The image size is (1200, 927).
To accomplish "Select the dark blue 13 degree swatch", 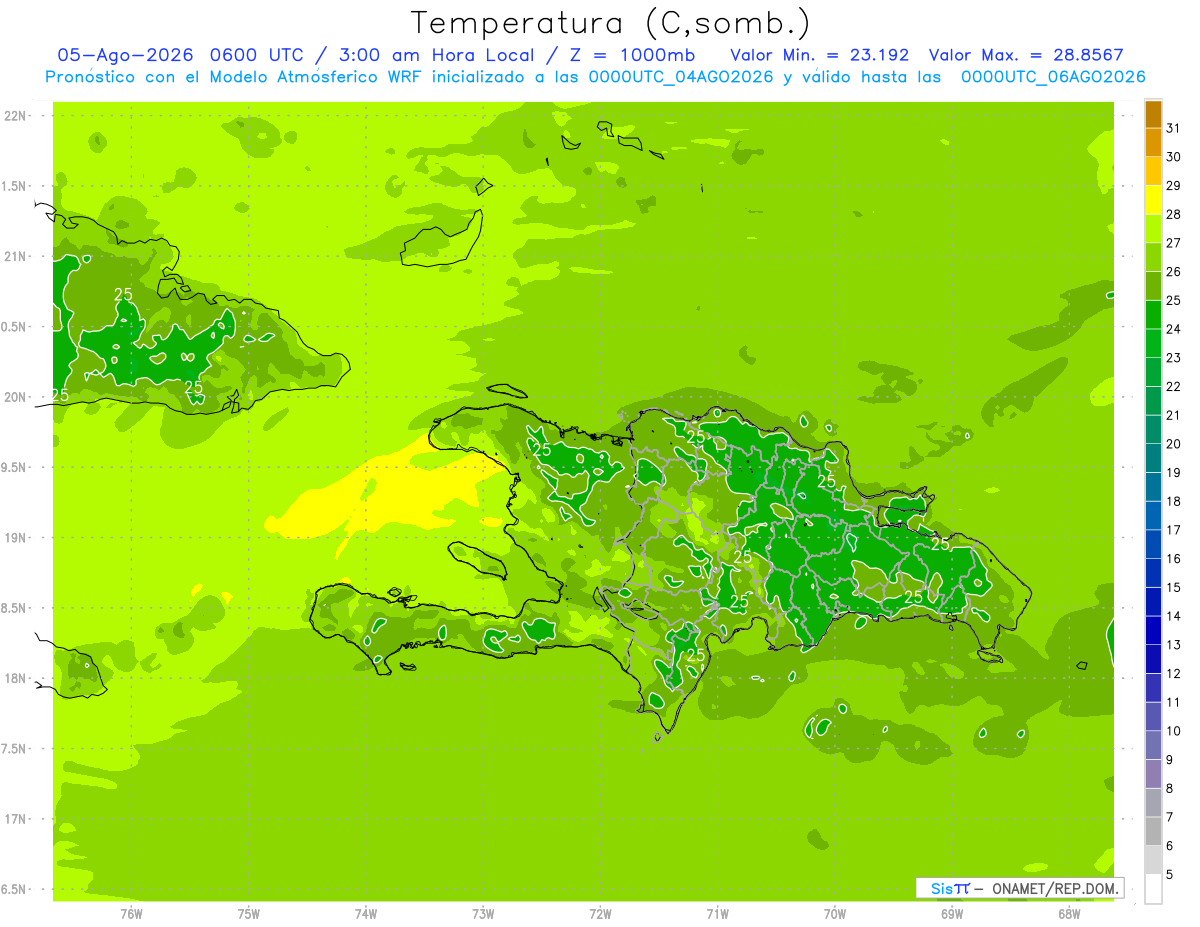I will (1153, 631).
